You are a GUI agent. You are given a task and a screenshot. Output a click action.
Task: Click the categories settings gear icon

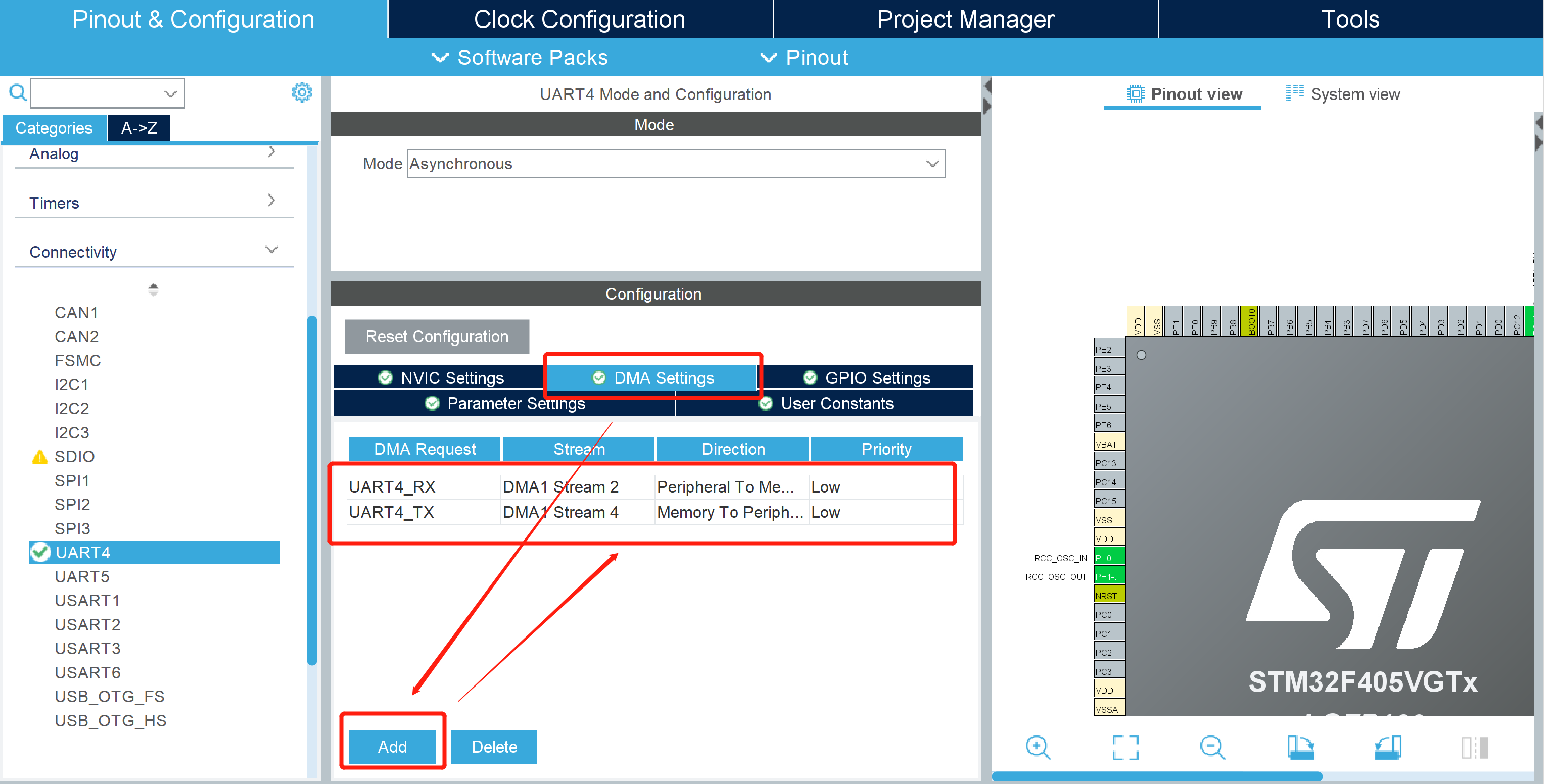302,92
